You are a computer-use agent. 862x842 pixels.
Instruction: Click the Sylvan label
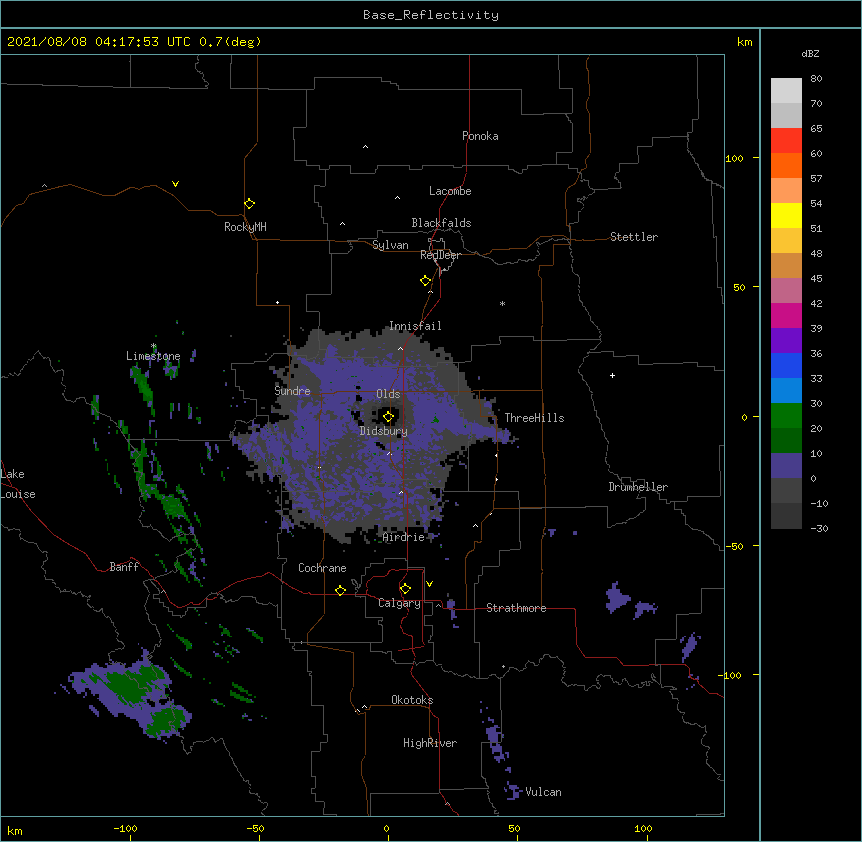click(390, 245)
